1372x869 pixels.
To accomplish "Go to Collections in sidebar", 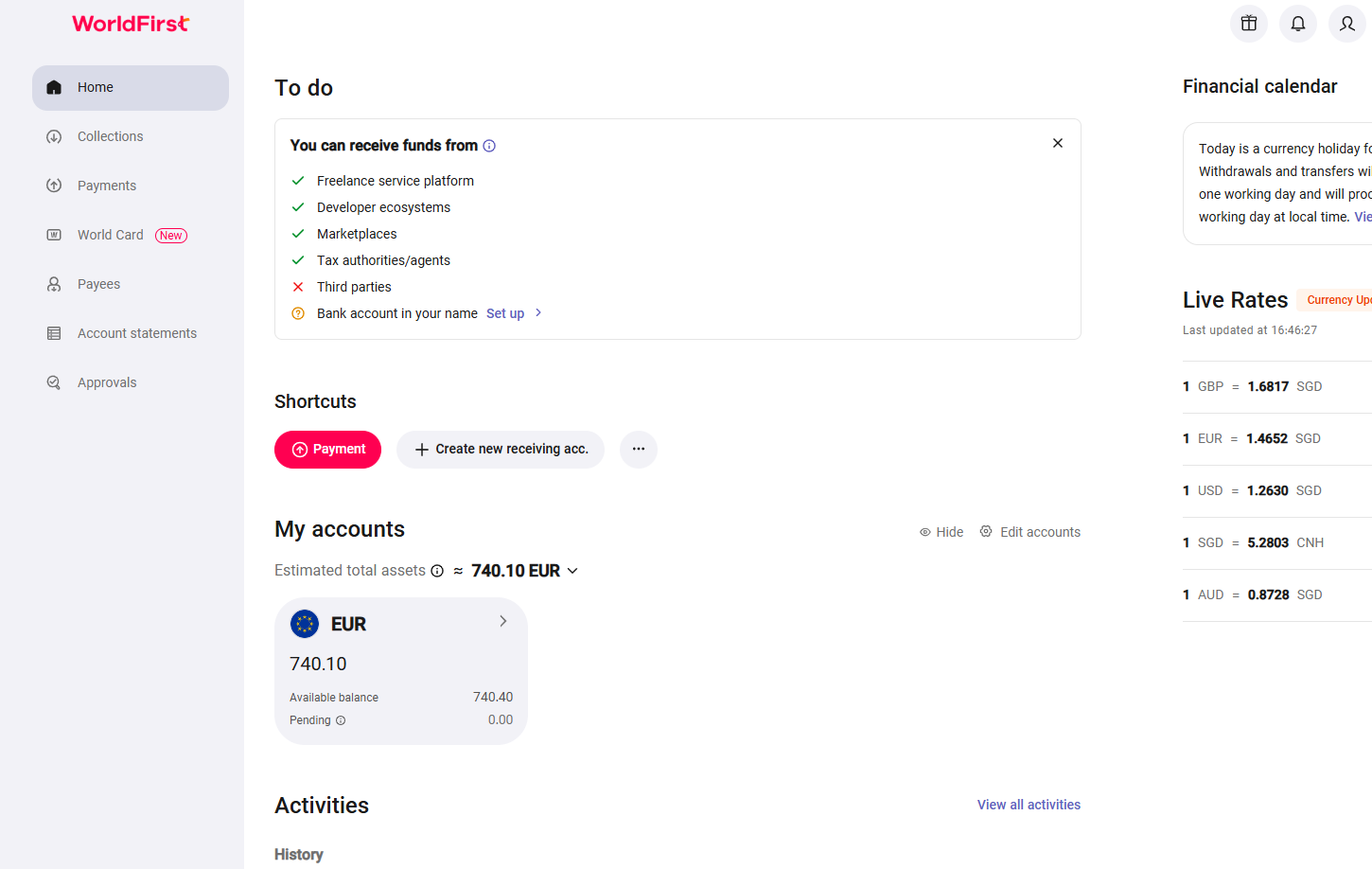I will point(110,136).
